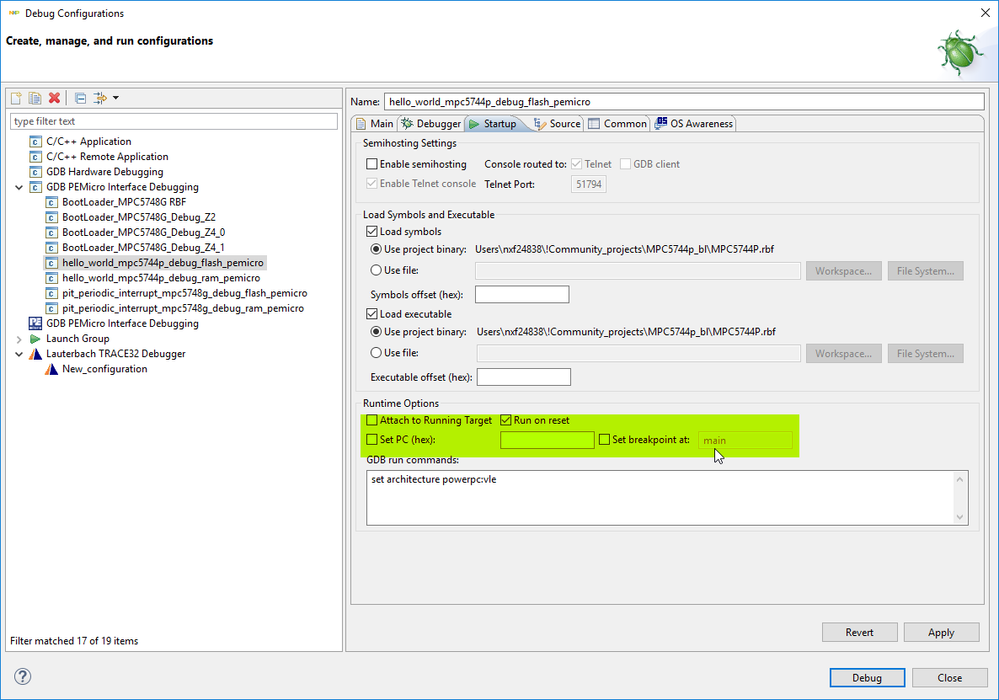
Task: Click the Filter launch configurations icon
Action: [100, 98]
